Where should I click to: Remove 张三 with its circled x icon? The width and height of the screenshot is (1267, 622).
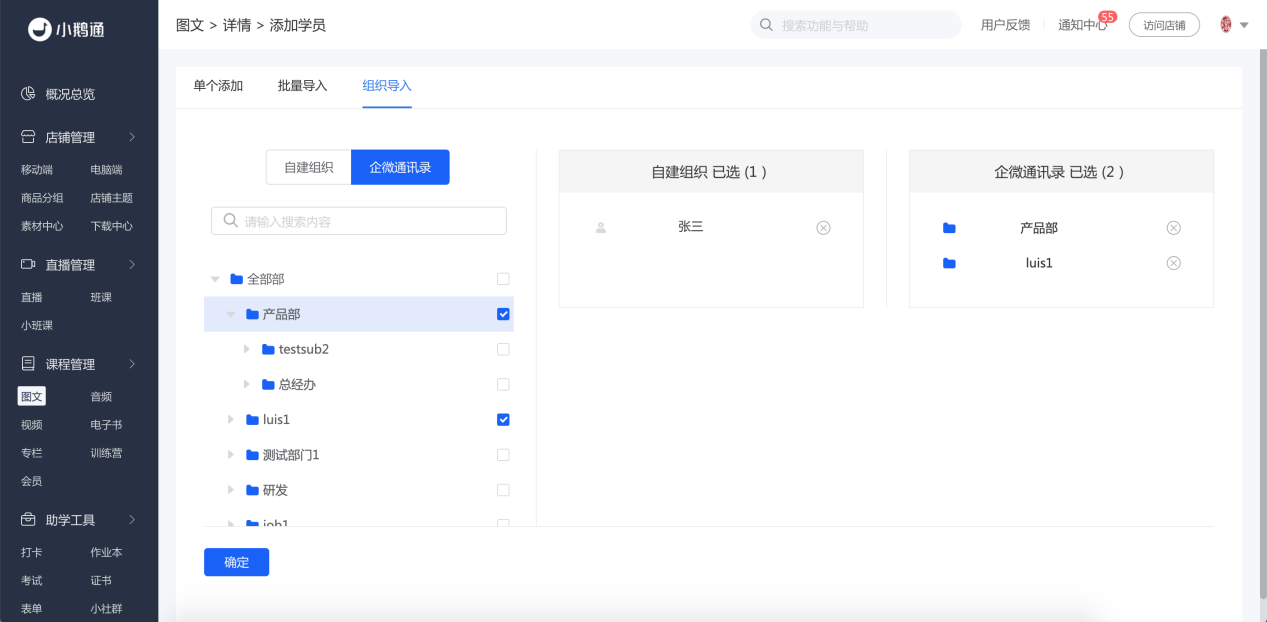(x=823, y=228)
